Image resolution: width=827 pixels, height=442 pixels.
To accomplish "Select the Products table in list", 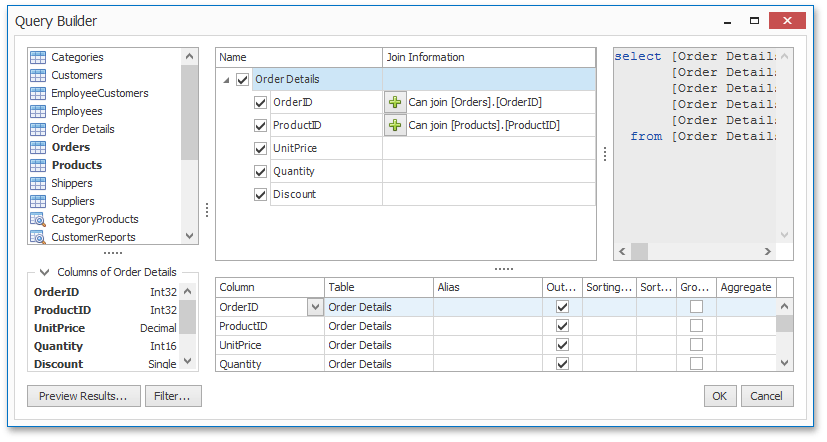I will [77, 165].
